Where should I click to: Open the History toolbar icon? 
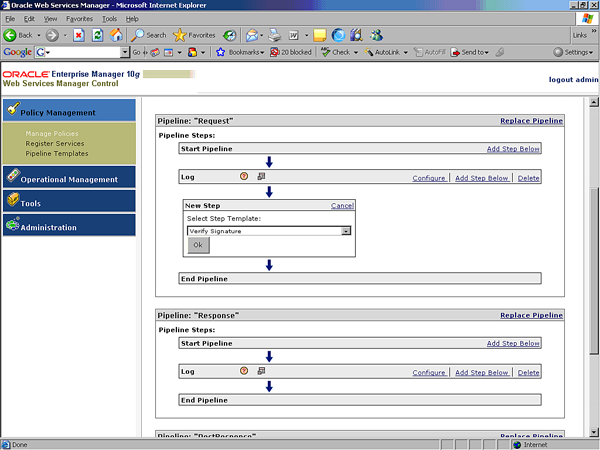pos(229,35)
